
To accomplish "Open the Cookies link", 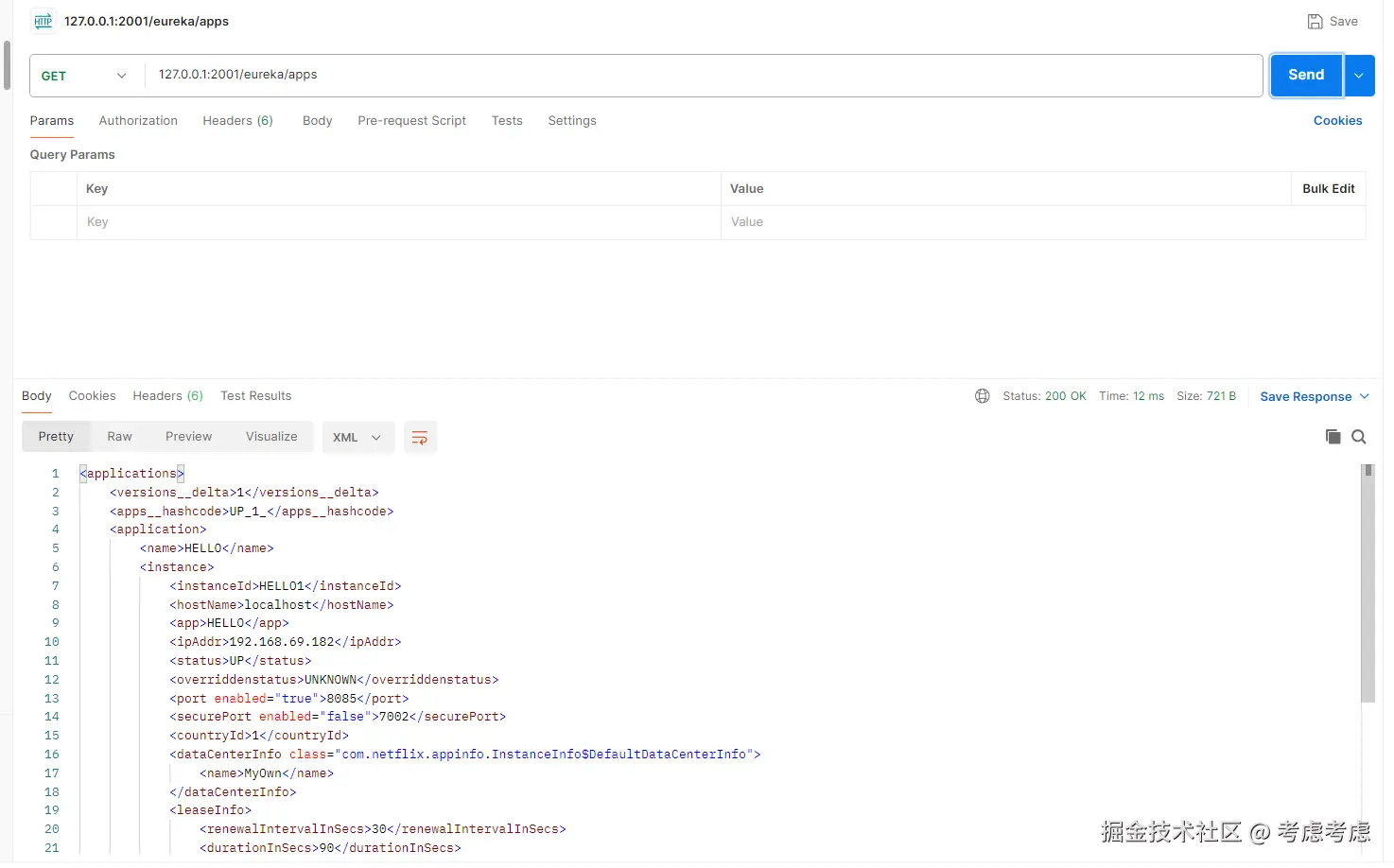I will click(x=1337, y=121).
